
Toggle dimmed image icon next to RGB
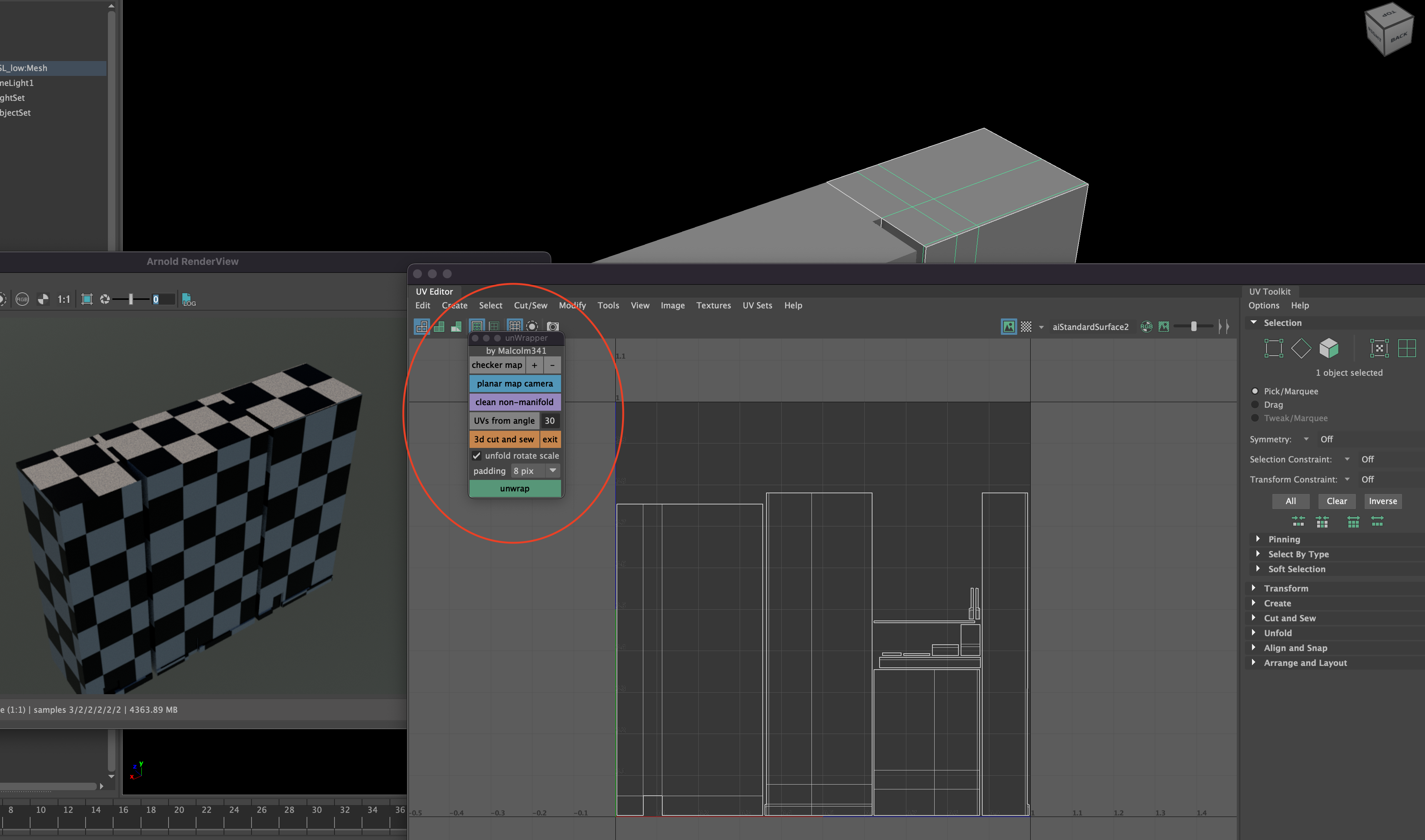[x=1163, y=327]
